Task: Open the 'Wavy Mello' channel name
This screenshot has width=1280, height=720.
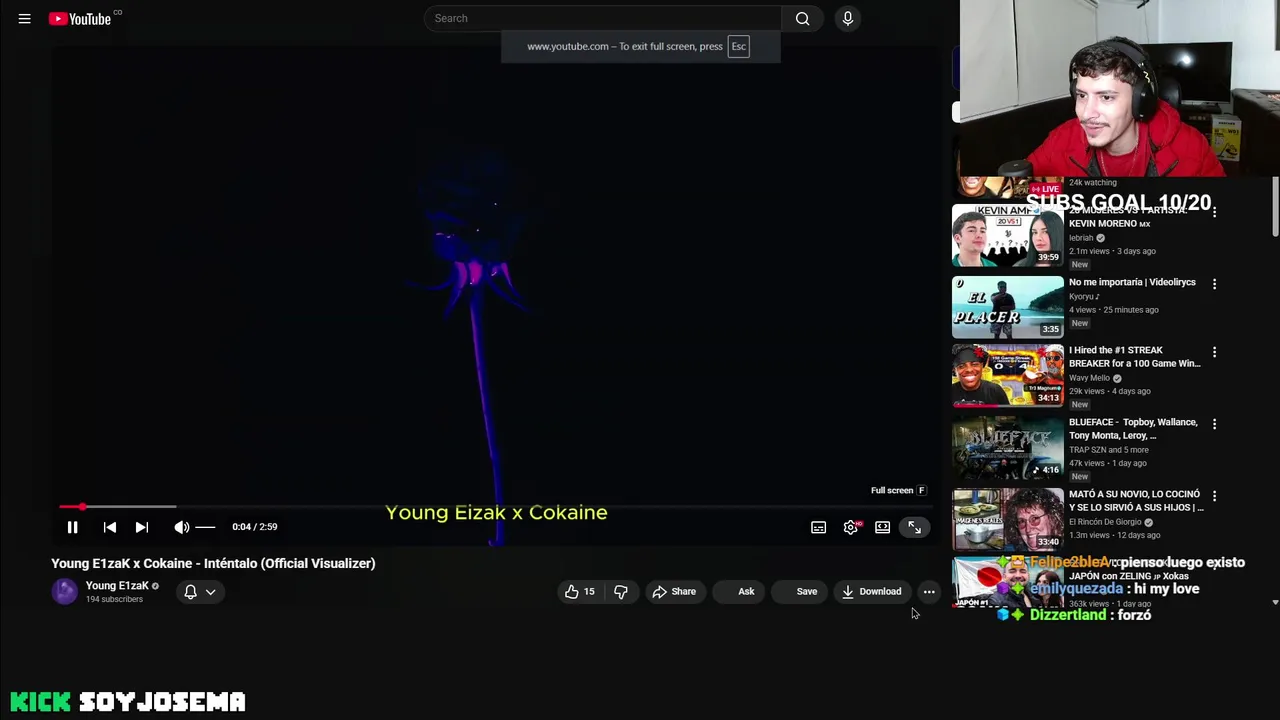Action: (1089, 378)
